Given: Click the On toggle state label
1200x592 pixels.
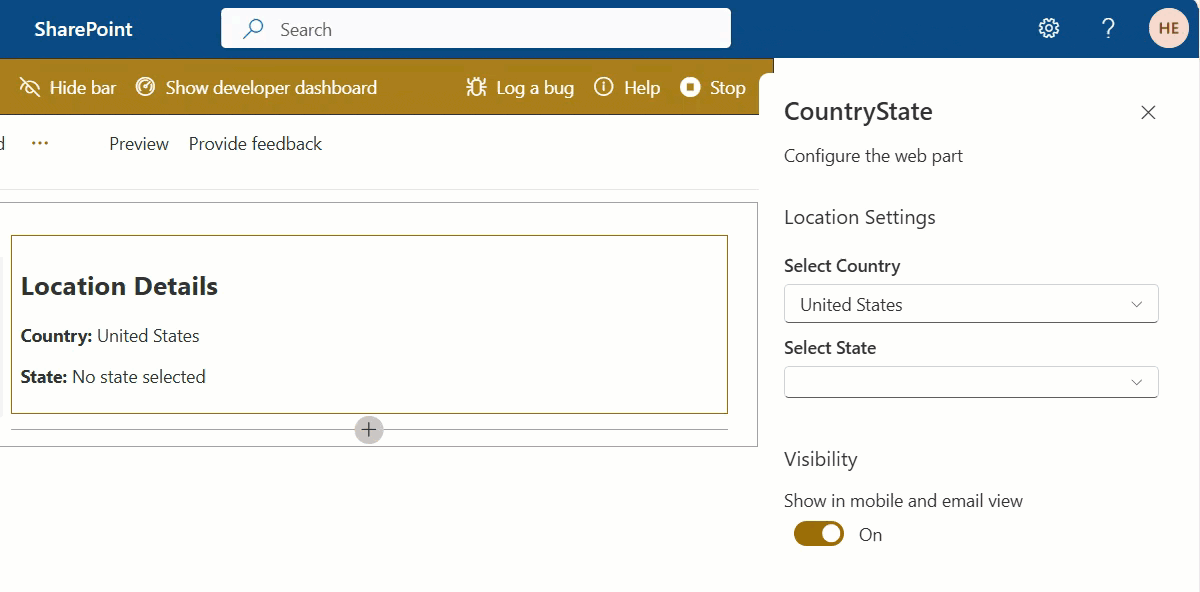Looking at the screenshot, I should 870,535.
